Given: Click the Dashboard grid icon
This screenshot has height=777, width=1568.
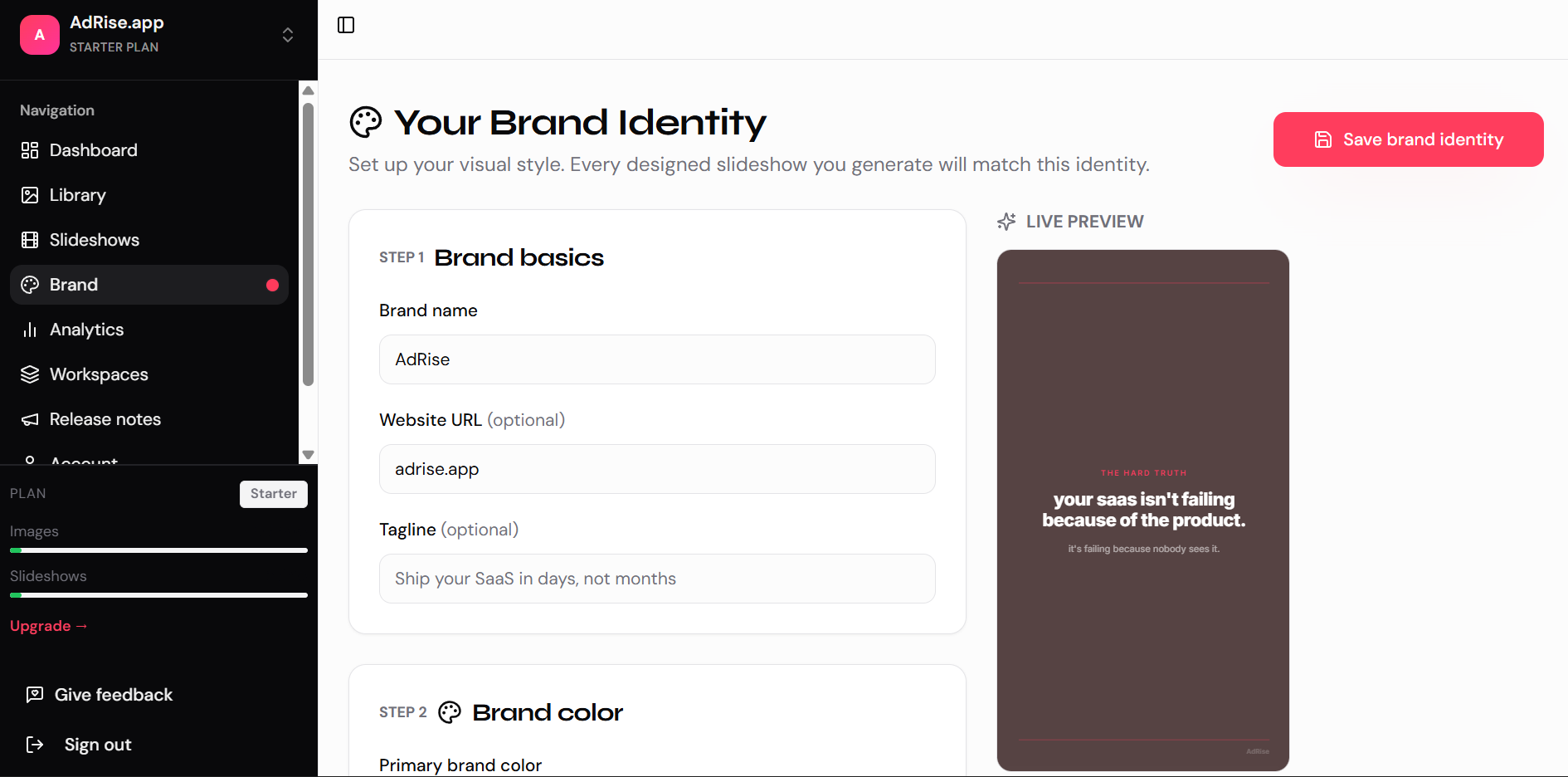Looking at the screenshot, I should tap(30, 150).
